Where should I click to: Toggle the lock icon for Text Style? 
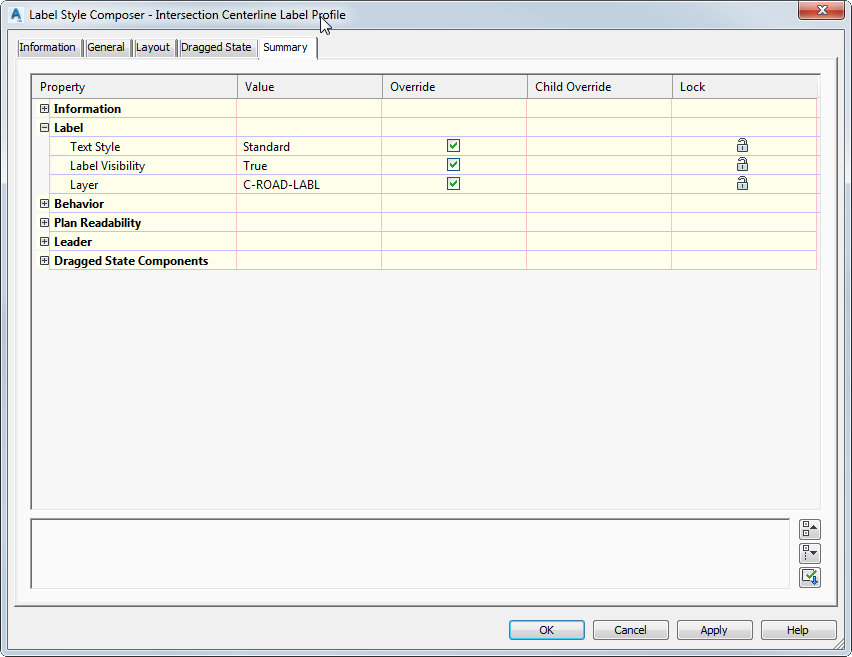[742, 146]
